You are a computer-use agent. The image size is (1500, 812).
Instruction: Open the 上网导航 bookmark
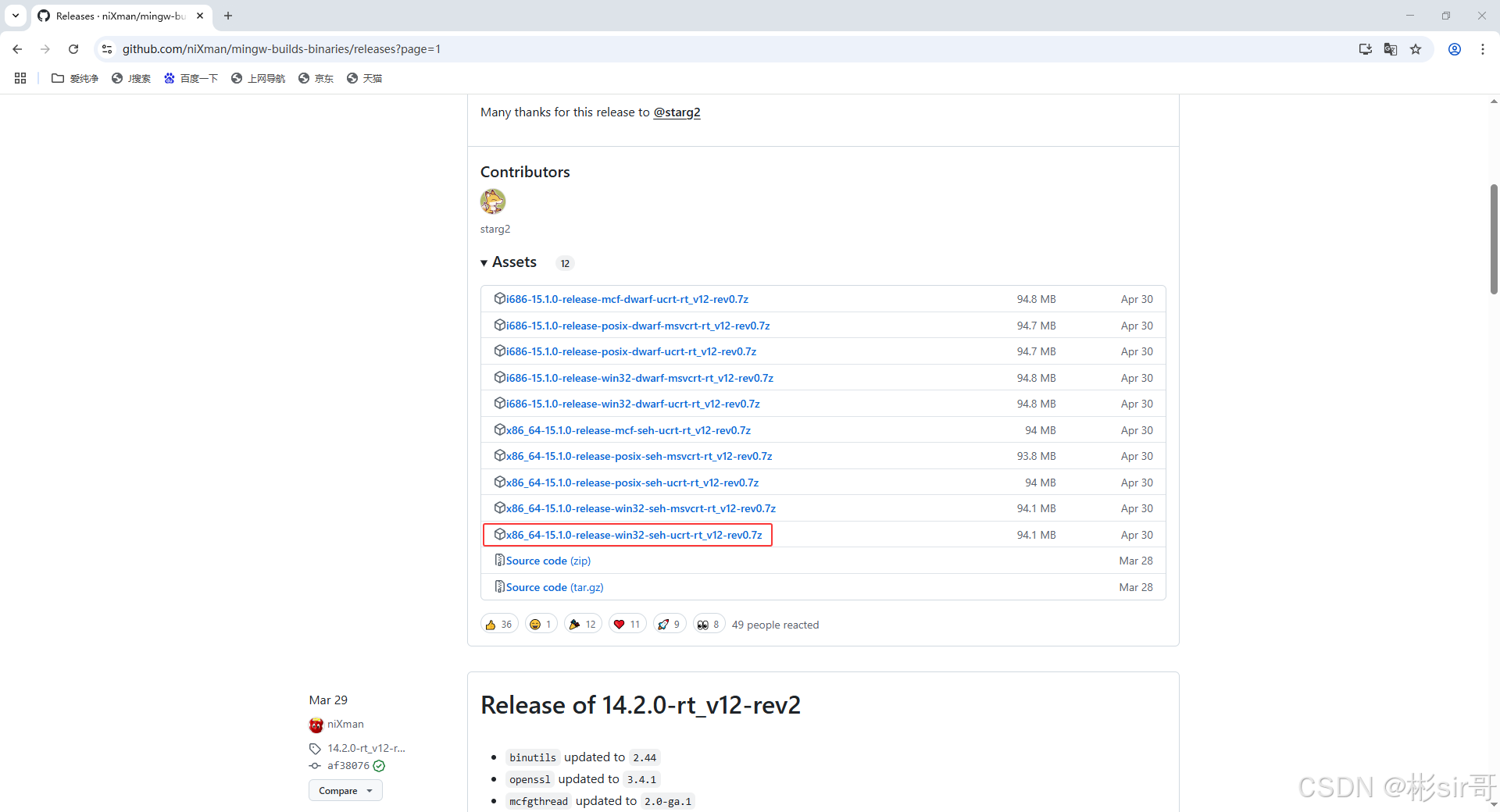[259, 78]
